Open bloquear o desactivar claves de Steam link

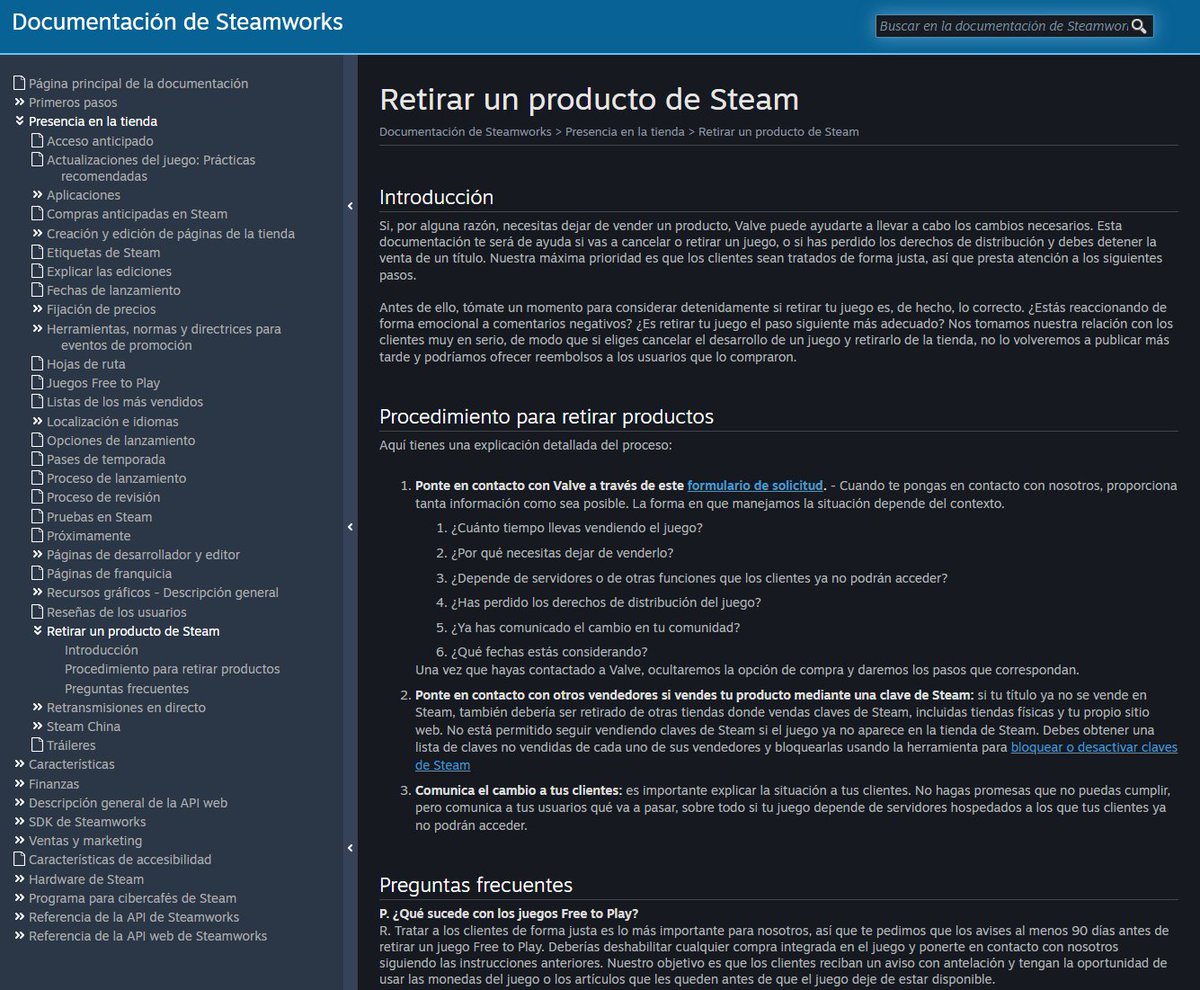[1094, 747]
